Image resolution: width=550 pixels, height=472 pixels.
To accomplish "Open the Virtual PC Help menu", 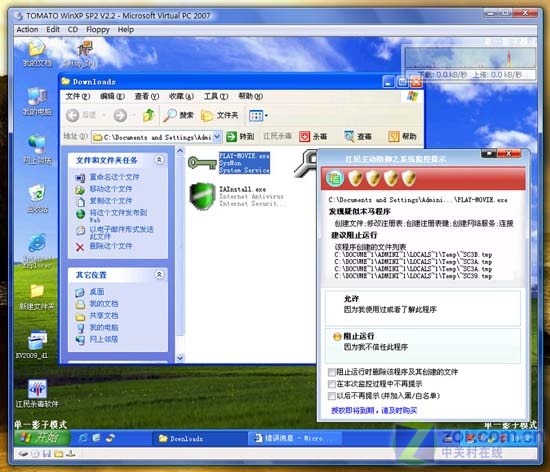I will click(x=126, y=29).
